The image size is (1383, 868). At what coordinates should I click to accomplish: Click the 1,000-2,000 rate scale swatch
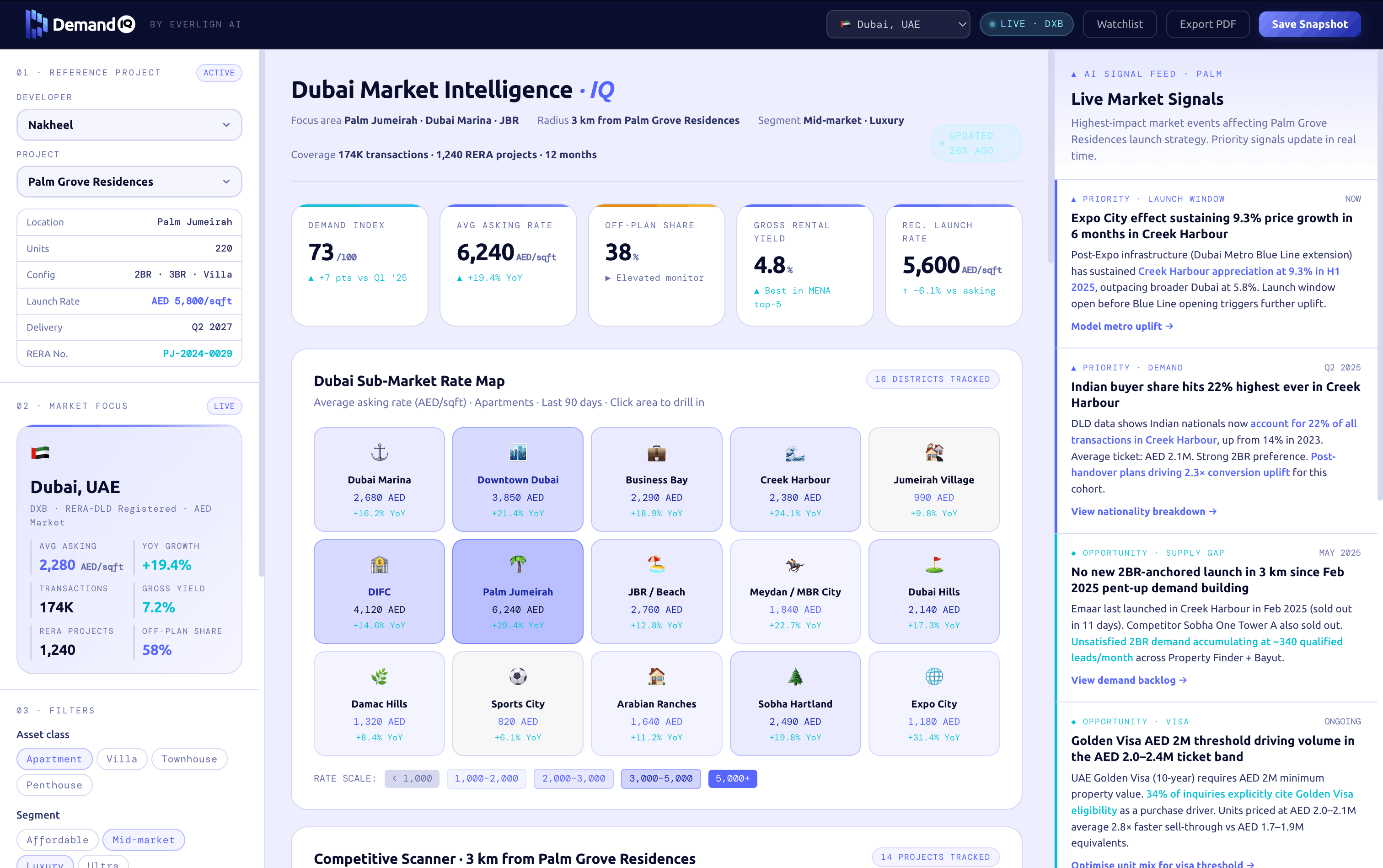(x=486, y=778)
